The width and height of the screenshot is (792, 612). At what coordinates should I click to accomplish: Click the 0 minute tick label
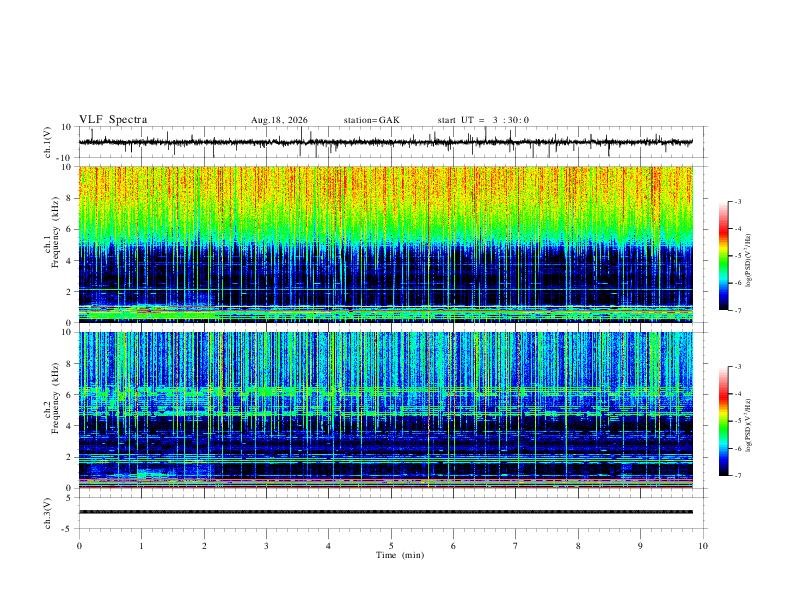(79, 546)
